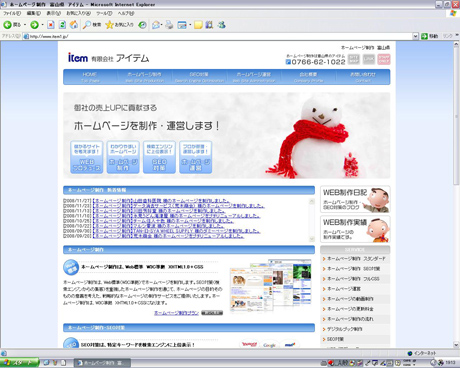Click the Back arrow in IE toolbar
Screen dimensions: 460x368
8,25
